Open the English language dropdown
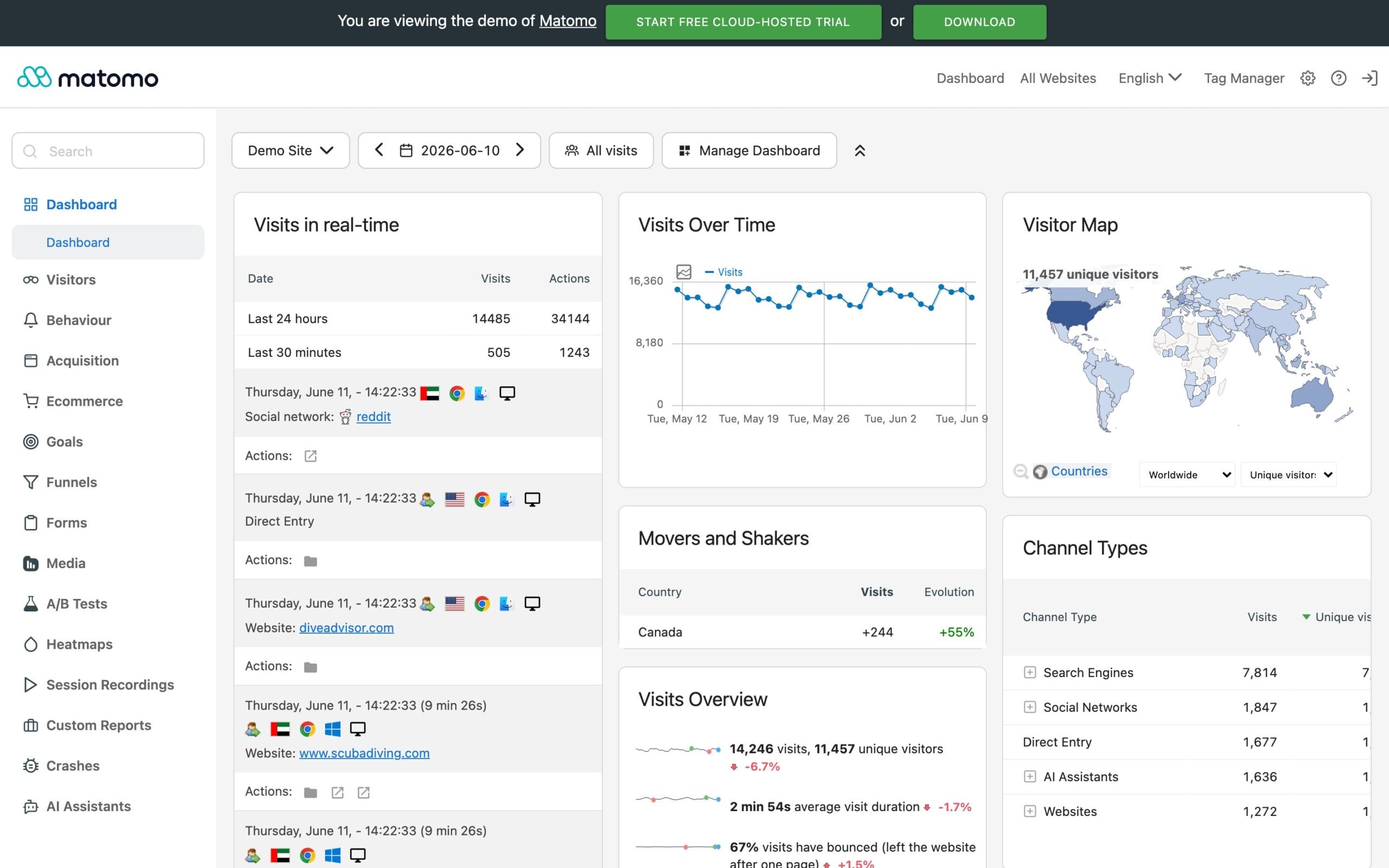This screenshot has width=1389, height=868. click(x=1150, y=78)
